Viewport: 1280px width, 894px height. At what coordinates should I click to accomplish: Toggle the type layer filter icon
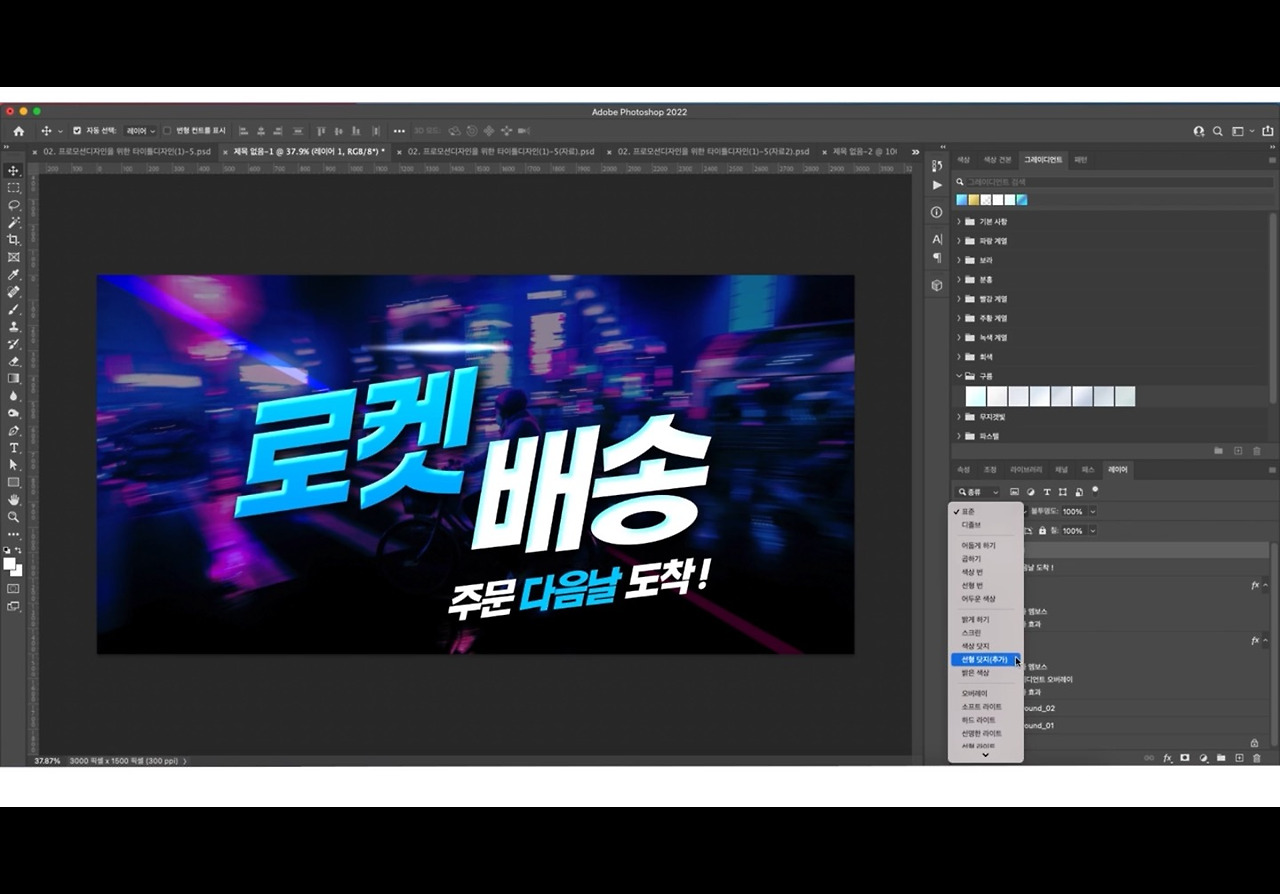(x=1047, y=492)
